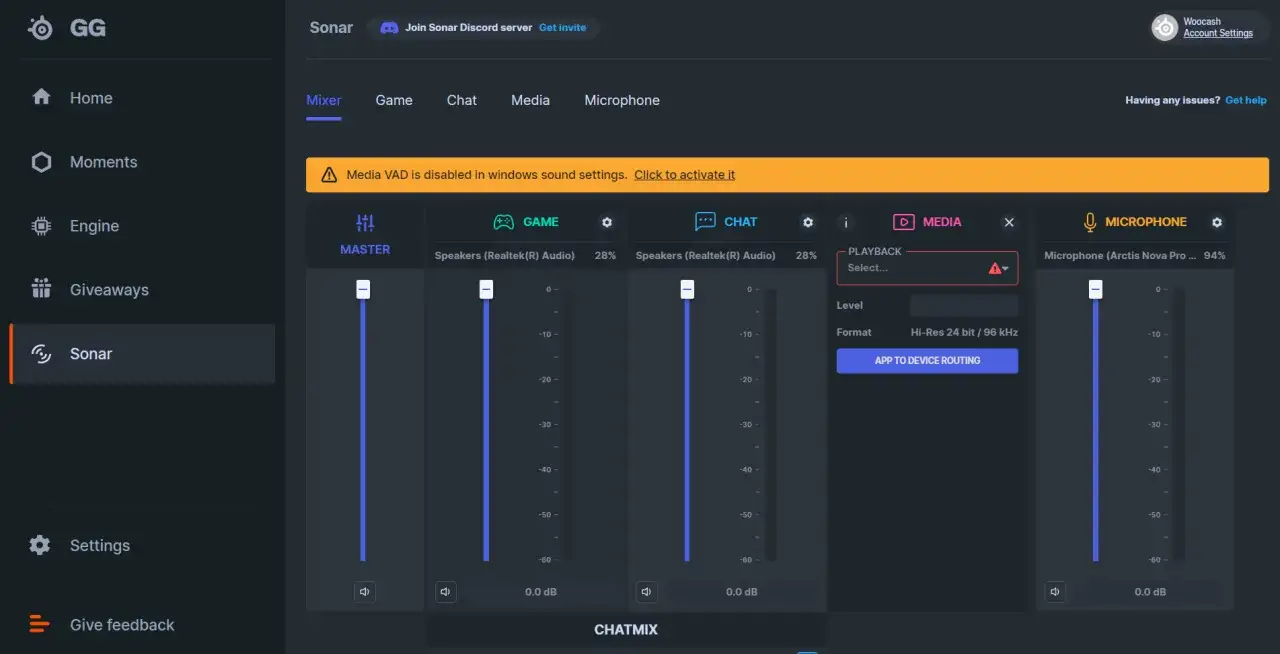This screenshot has width=1280, height=654.
Task: Mute the Master channel
Action: [x=365, y=592]
